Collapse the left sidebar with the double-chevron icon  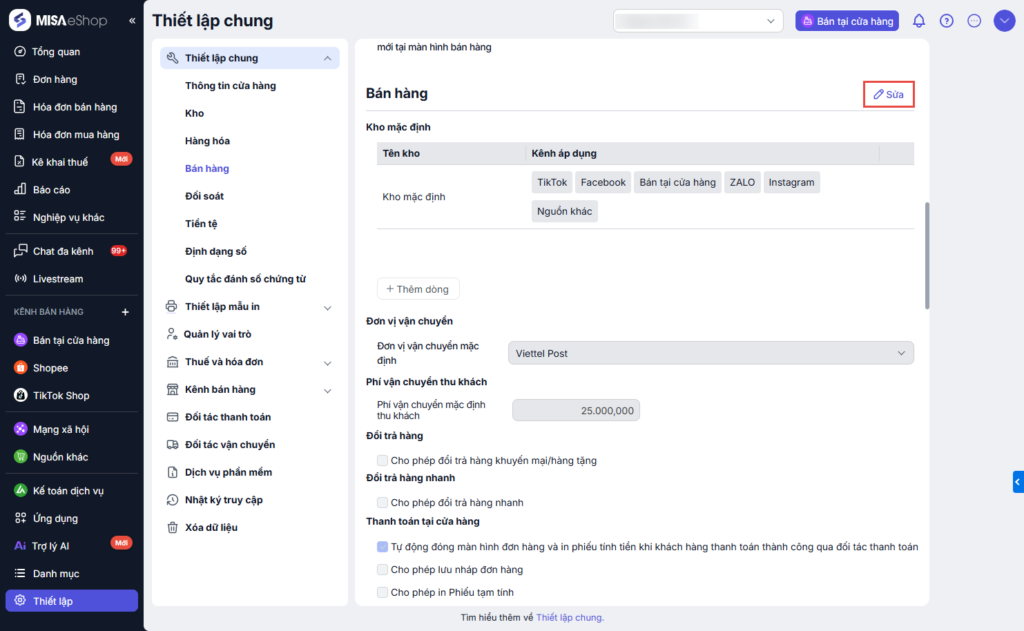(x=132, y=20)
